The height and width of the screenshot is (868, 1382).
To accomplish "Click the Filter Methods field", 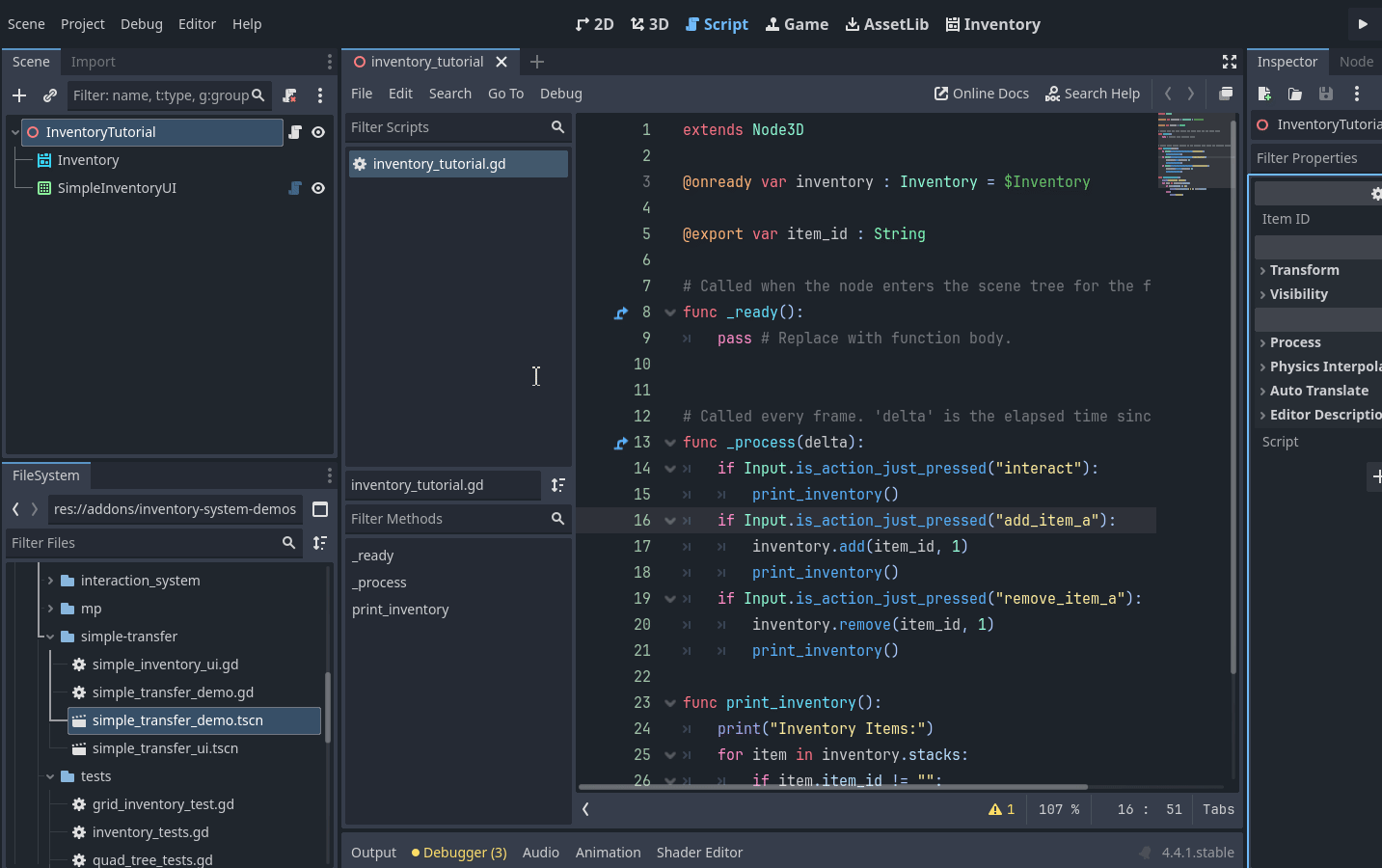I will coord(458,519).
